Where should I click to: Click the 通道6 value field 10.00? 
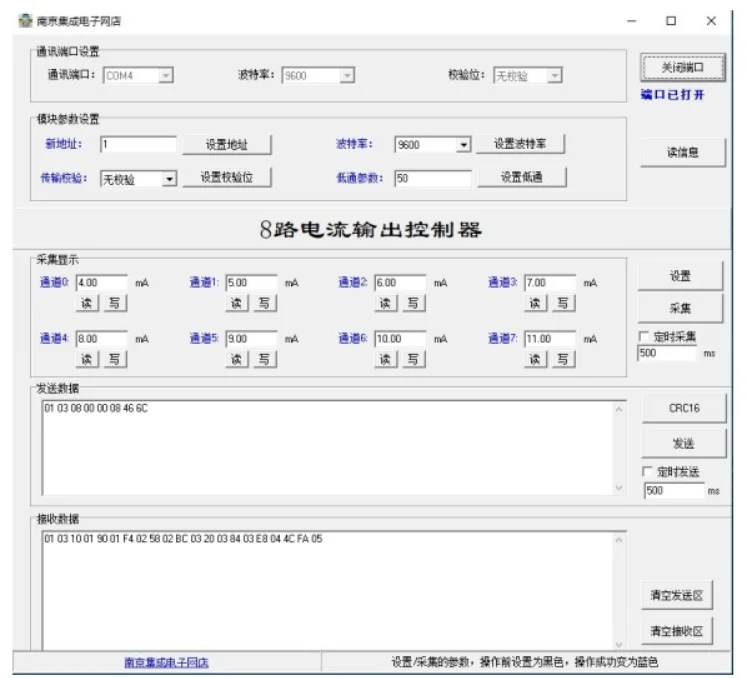400,338
